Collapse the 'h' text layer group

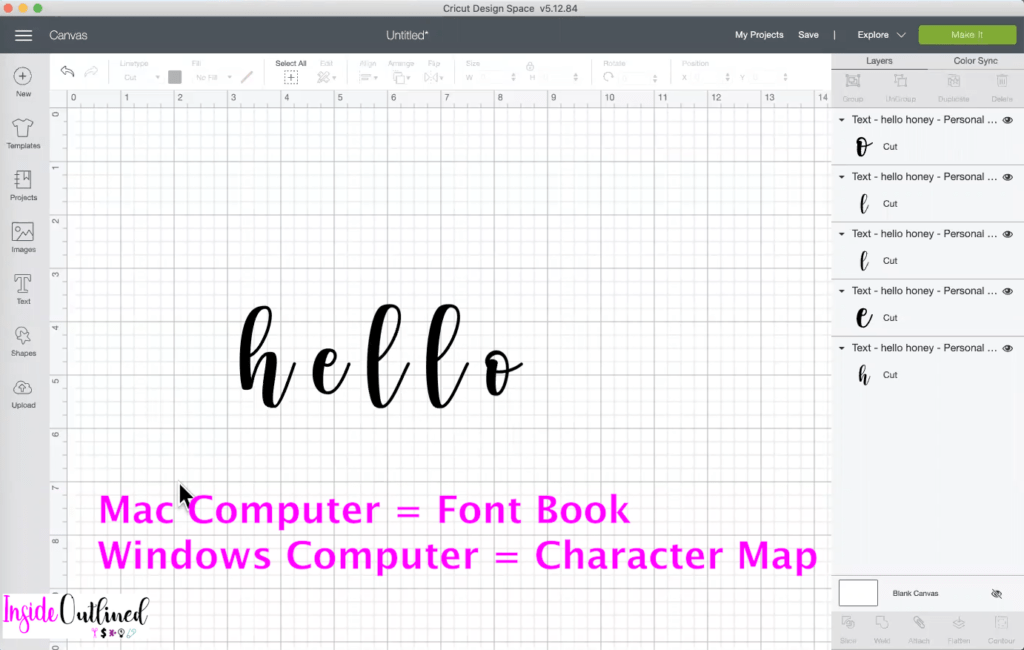[842, 348]
